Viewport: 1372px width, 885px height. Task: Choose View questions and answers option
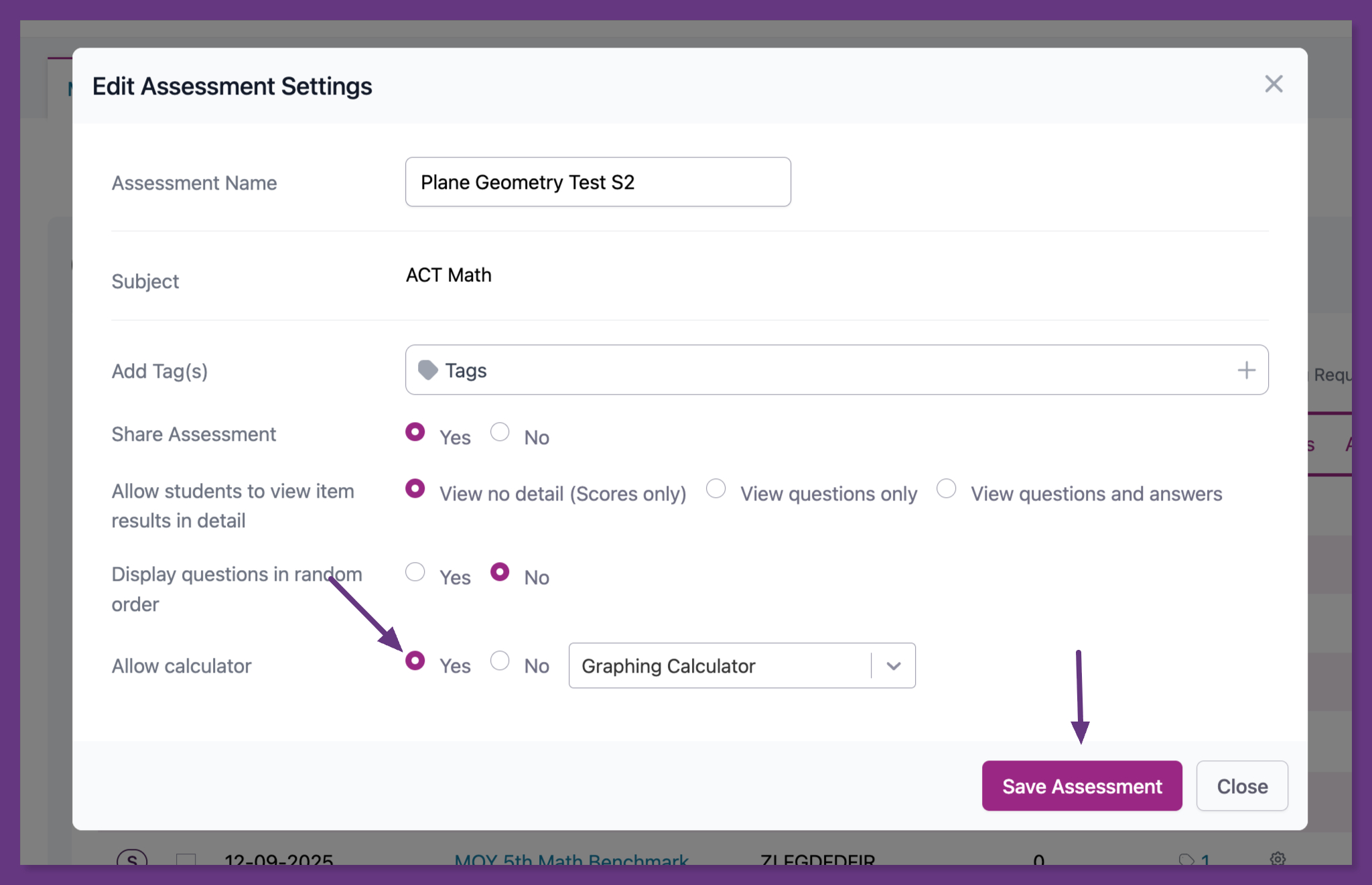point(947,489)
